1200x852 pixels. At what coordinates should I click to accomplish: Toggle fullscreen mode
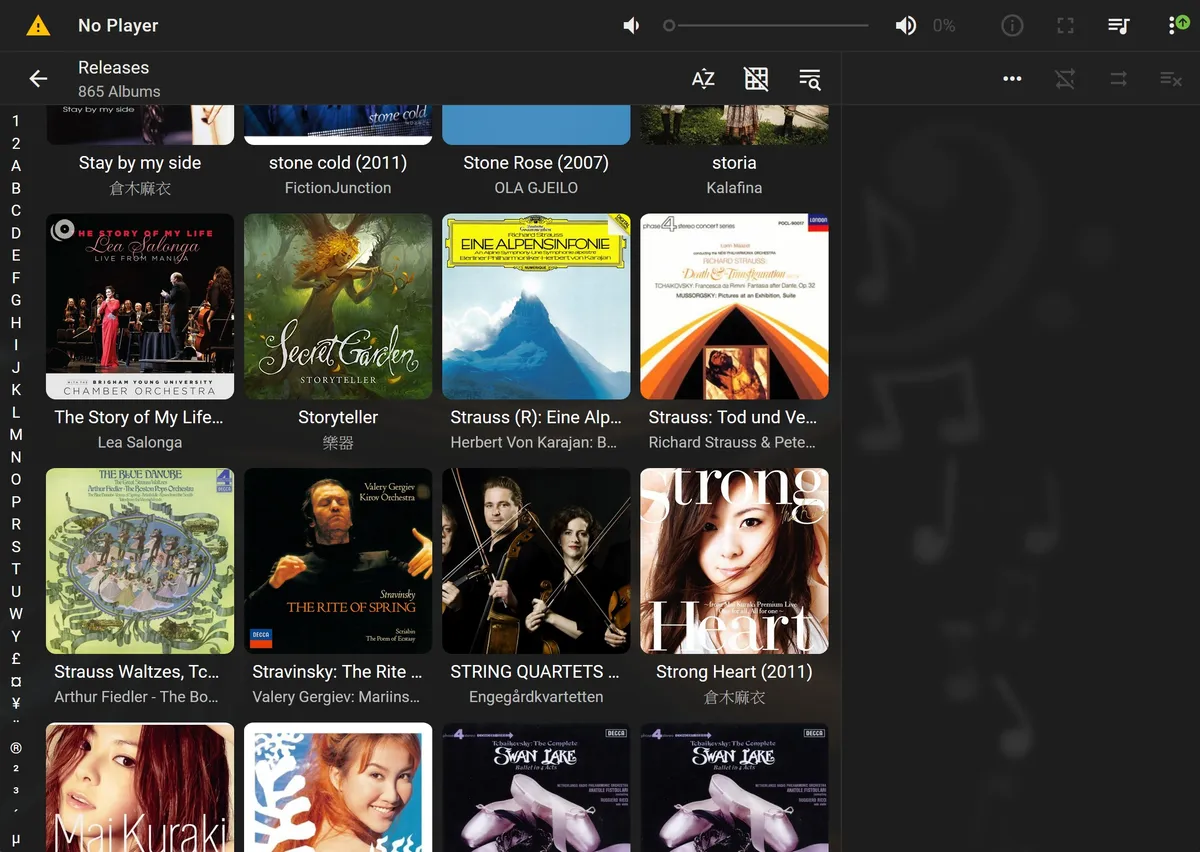pos(1066,26)
